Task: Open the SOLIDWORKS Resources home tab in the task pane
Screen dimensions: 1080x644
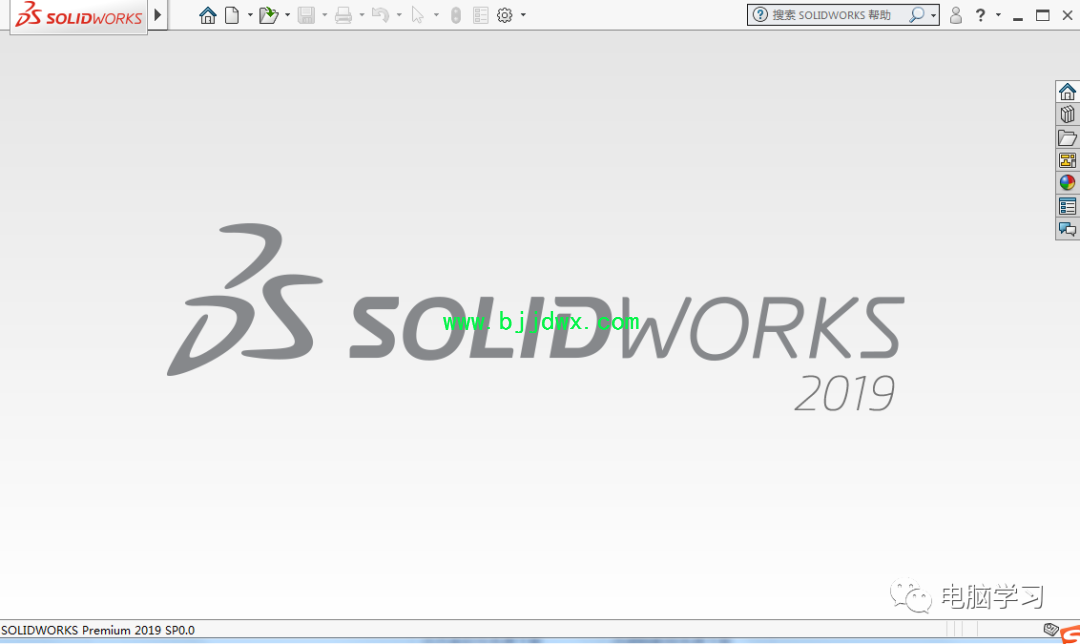Action: [1068, 92]
